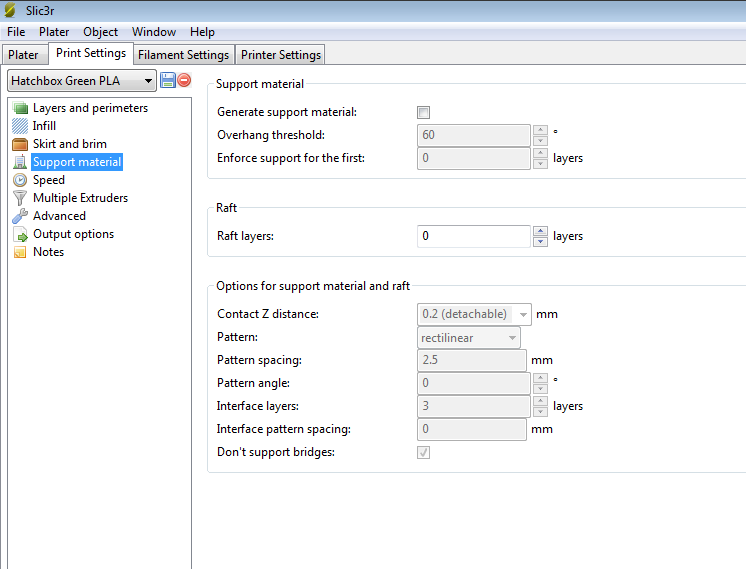Screen dimensions: 746x569
Task: Click the Notes yellow note icon
Action: click(x=20, y=252)
